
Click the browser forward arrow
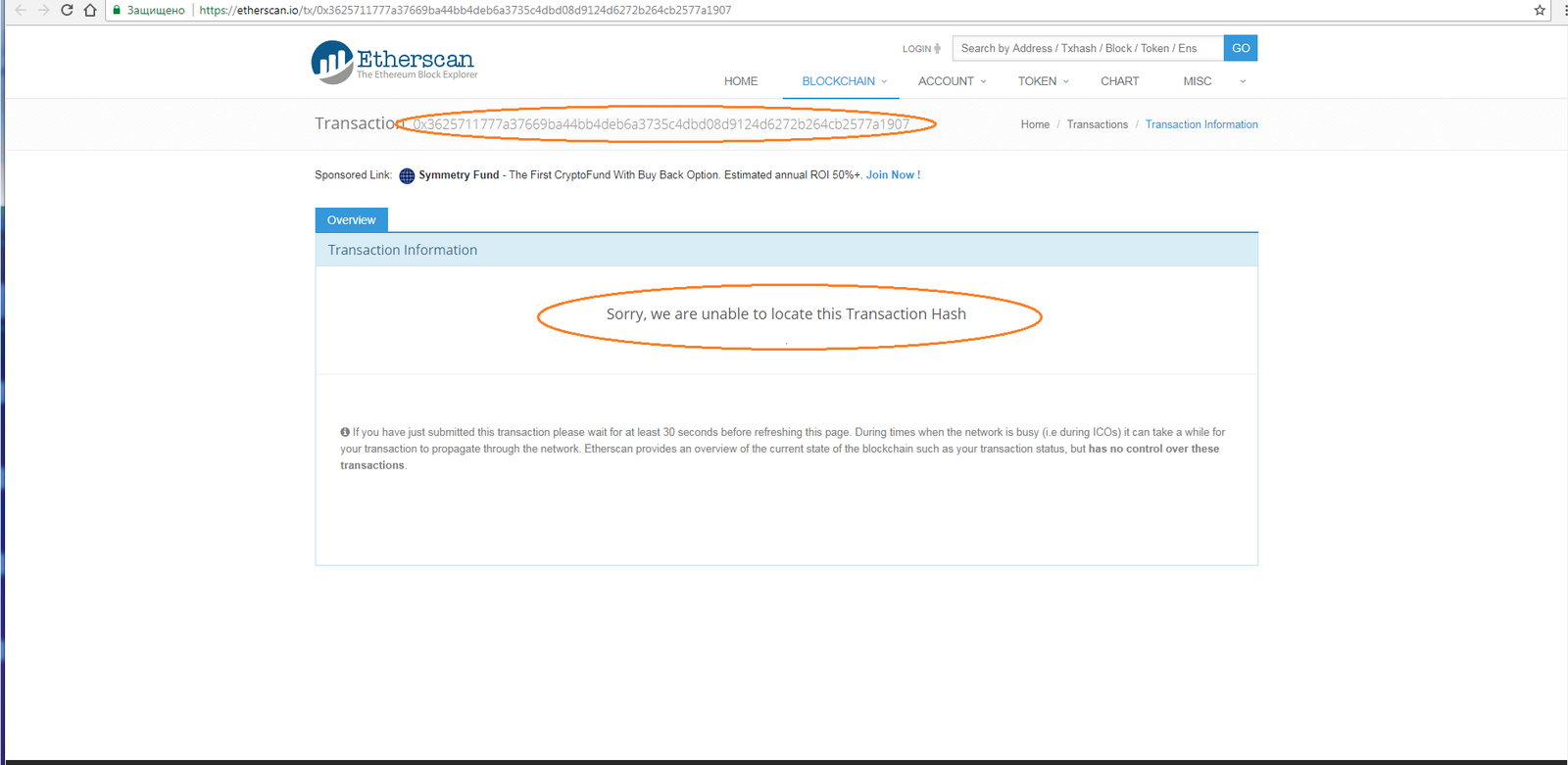tap(43, 10)
